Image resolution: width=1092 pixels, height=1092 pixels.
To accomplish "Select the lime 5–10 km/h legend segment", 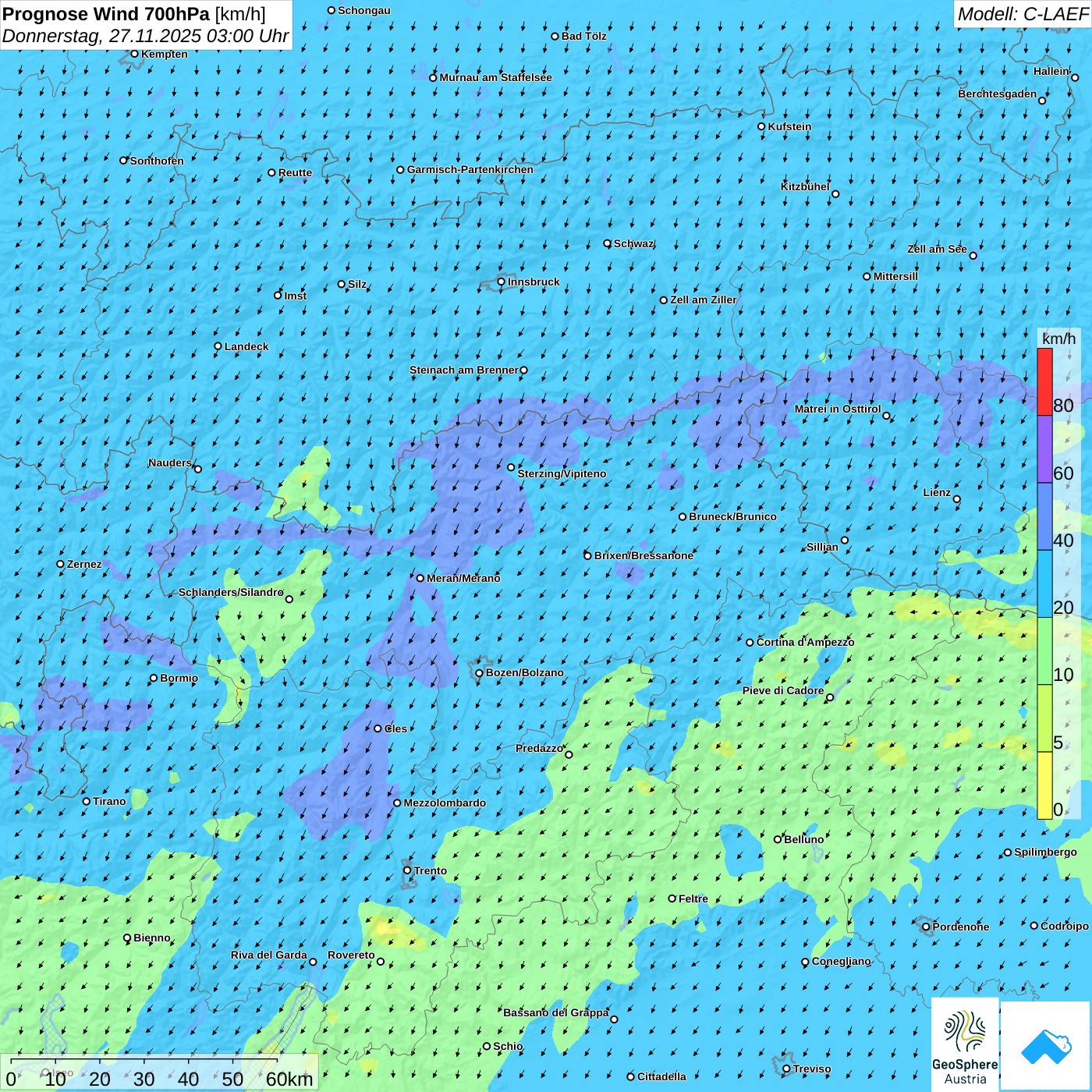I will 1044,718.
